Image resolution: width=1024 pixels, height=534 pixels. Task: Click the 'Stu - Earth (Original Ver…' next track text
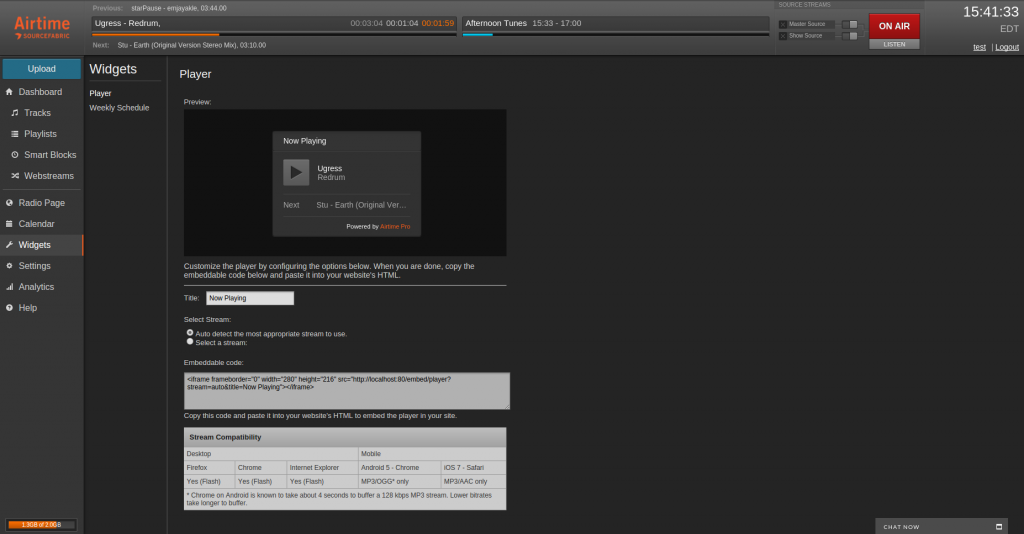click(361, 205)
